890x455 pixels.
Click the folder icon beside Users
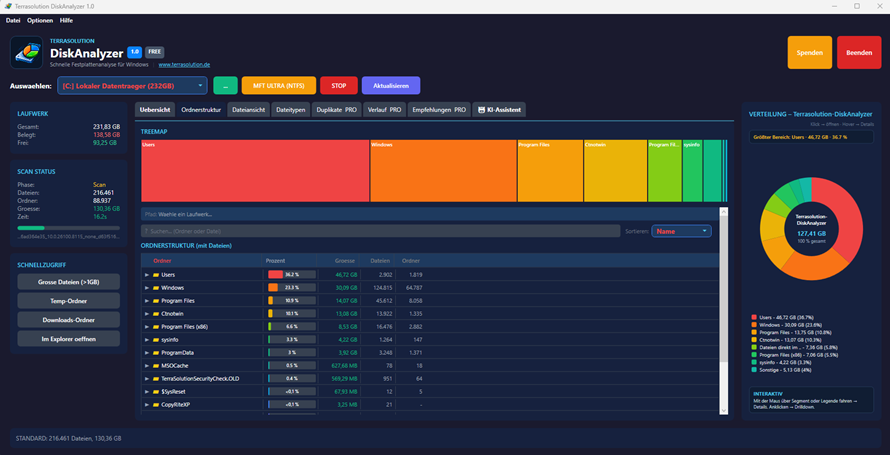tap(156, 275)
